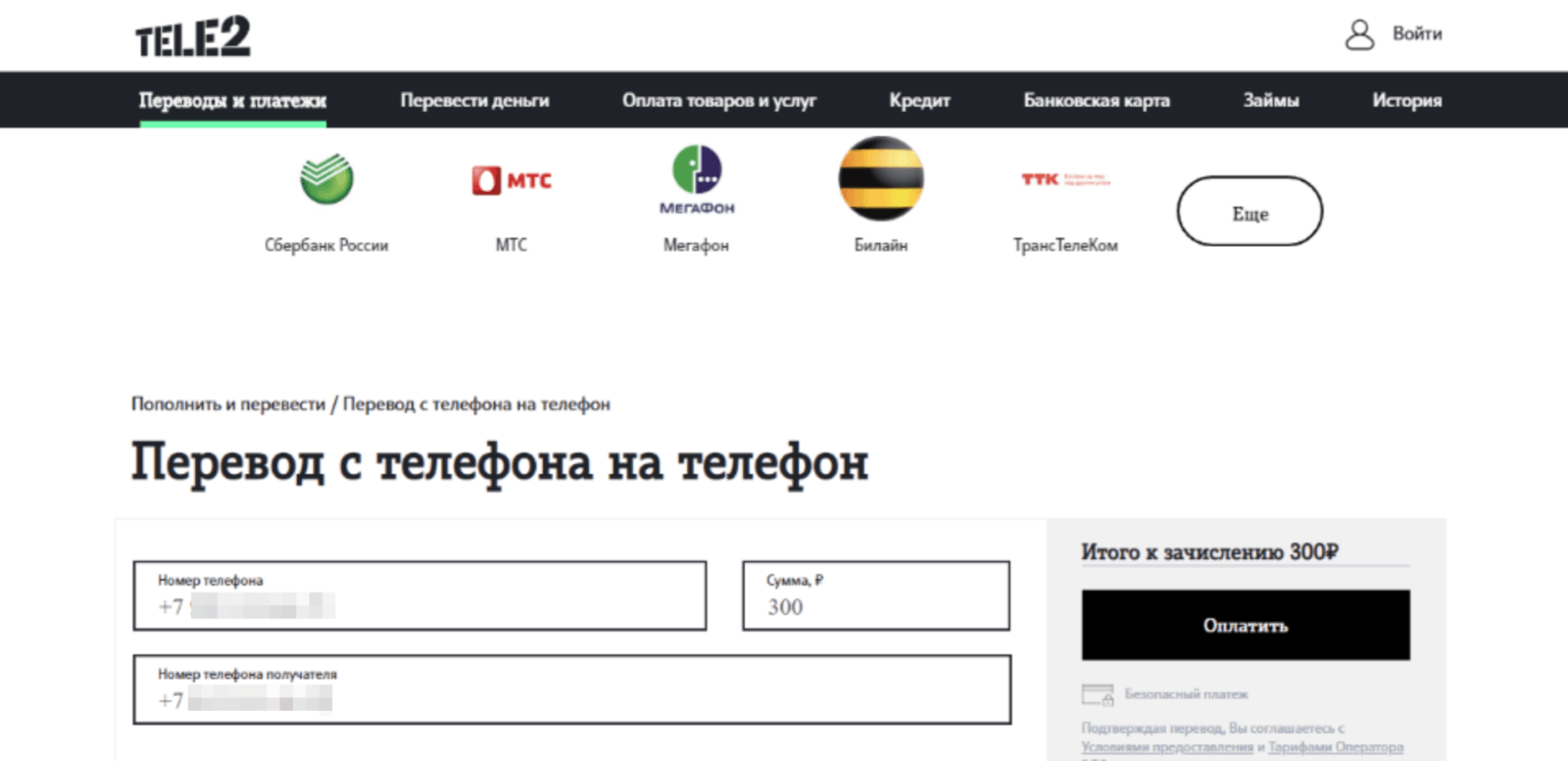Click the МТС text label
The width and height of the screenshot is (1568, 761).
click(512, 245)
